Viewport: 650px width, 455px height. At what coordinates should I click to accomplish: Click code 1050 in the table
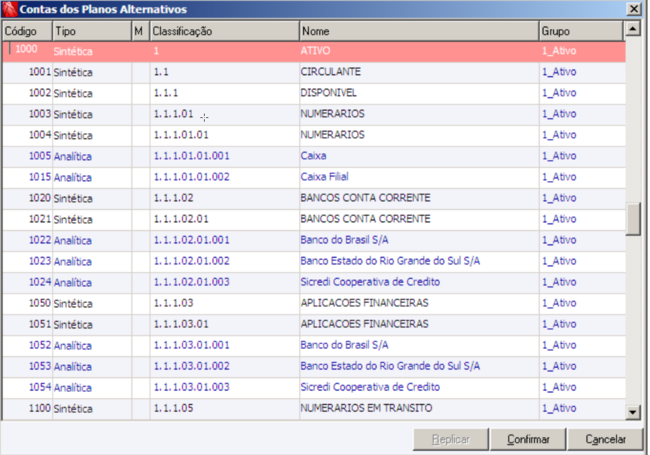(x=40, y=303)
